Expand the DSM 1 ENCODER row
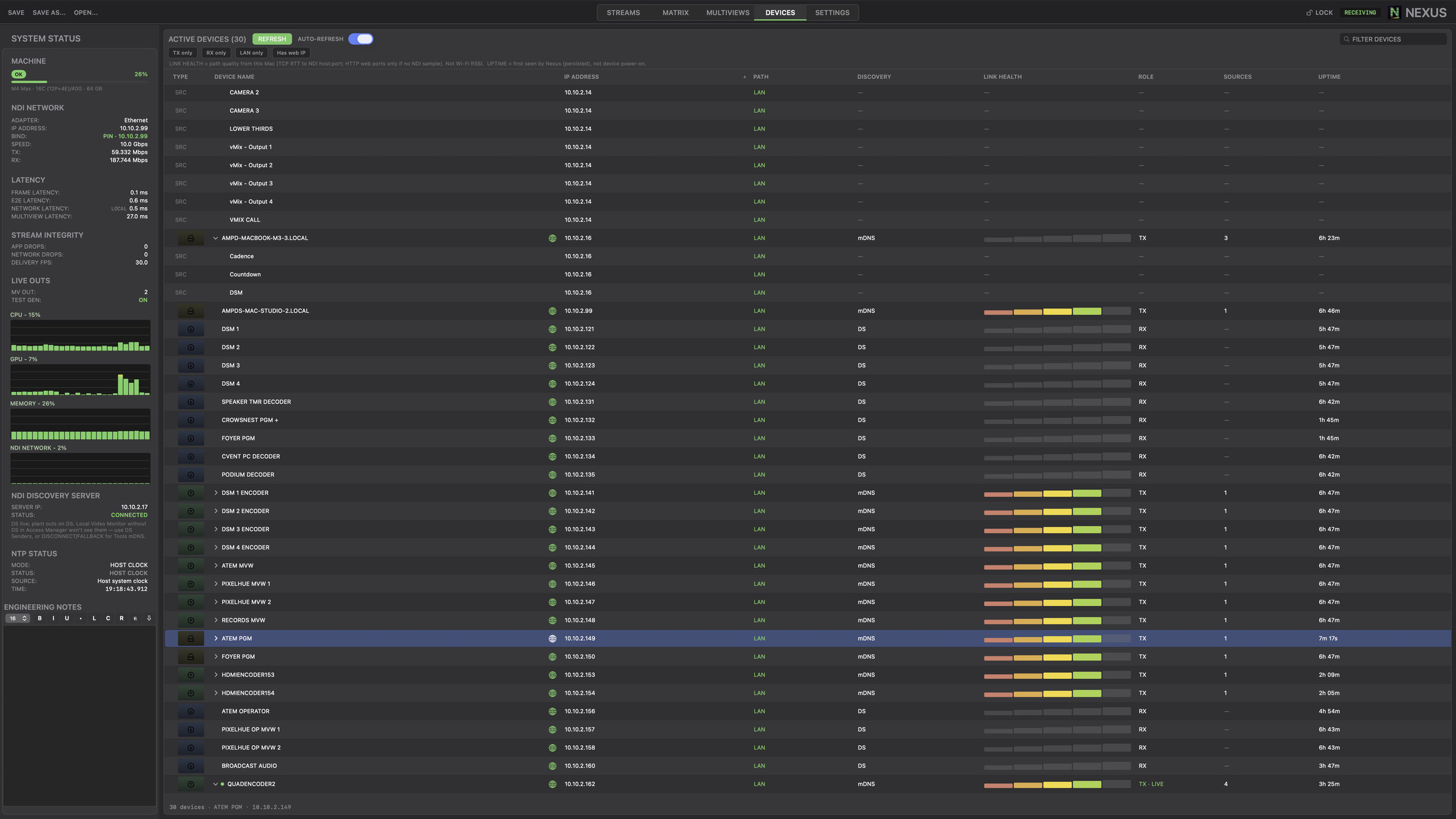This screenshot has width=1456, height=819. tap(215, 493)
